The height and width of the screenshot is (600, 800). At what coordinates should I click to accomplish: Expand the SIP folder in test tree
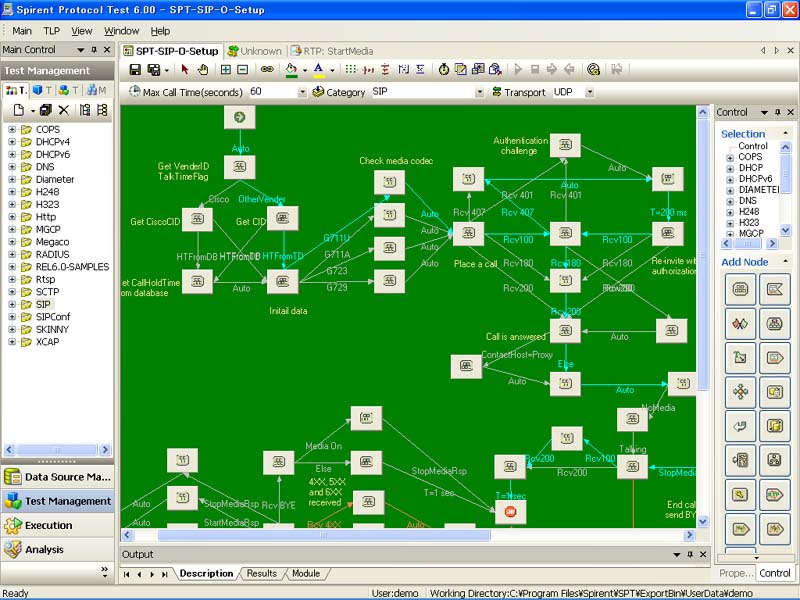pos(12,305)
